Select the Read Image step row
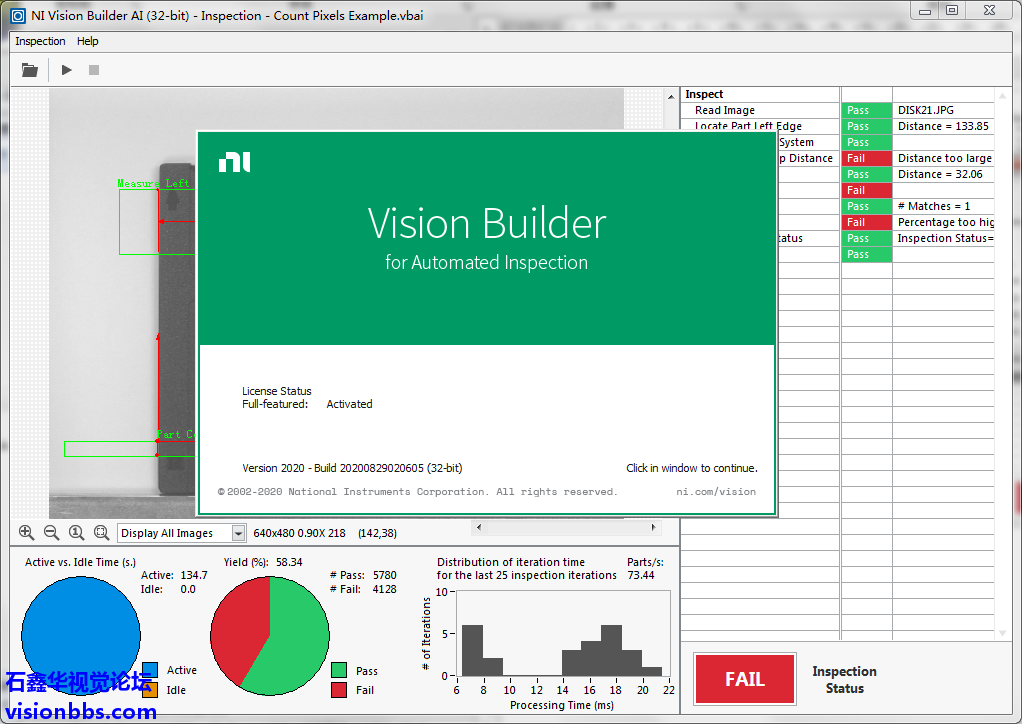 pos(725,110)
